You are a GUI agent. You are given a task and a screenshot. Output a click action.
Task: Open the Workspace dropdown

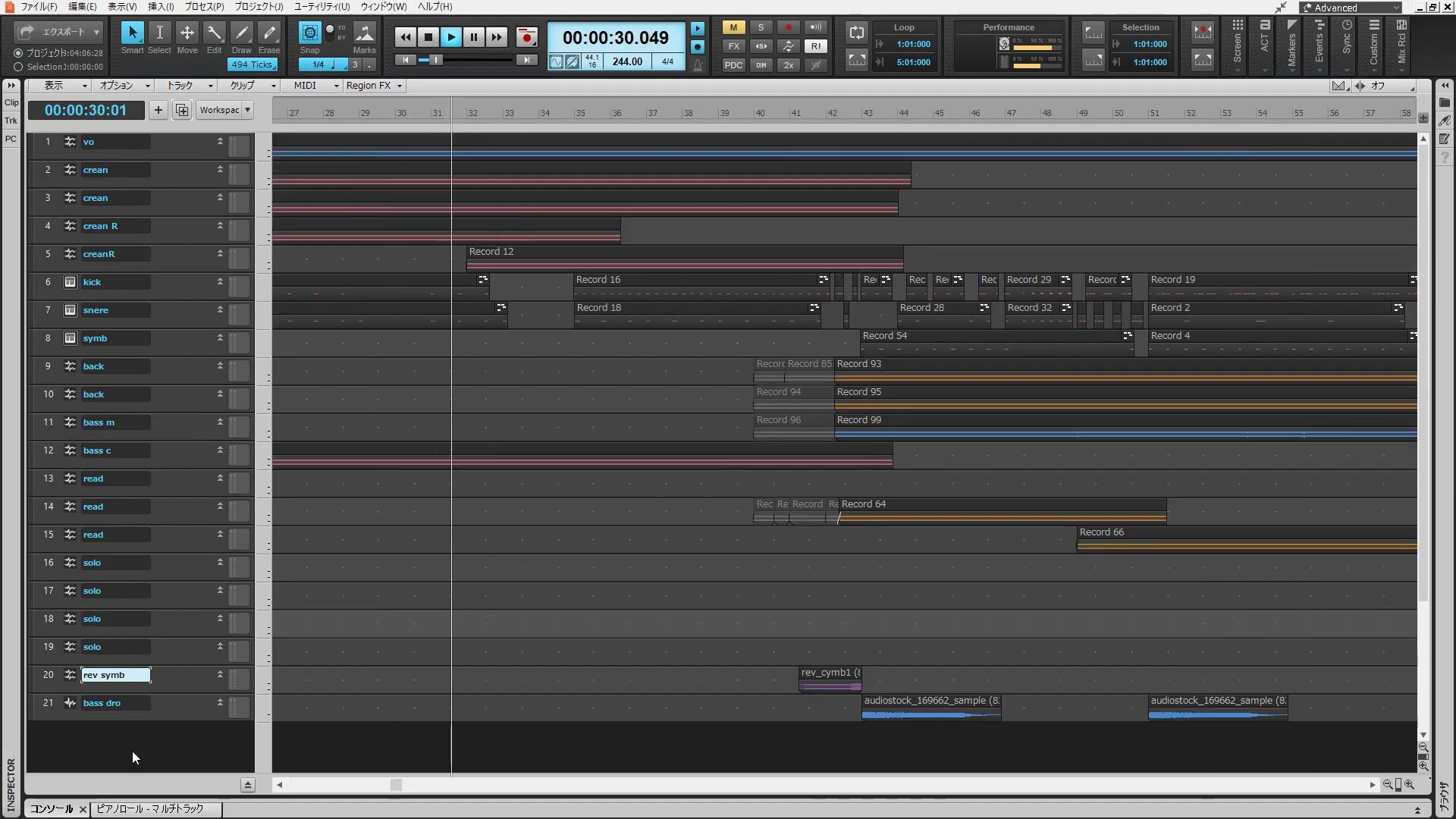click(225, 110)
